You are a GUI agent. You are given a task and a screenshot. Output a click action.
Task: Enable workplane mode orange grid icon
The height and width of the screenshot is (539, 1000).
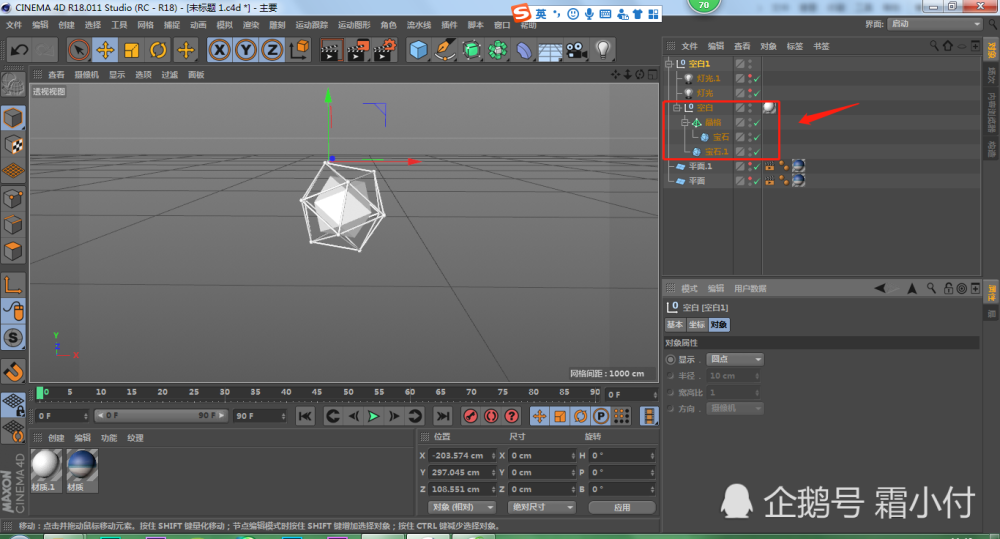pos(13,171)
